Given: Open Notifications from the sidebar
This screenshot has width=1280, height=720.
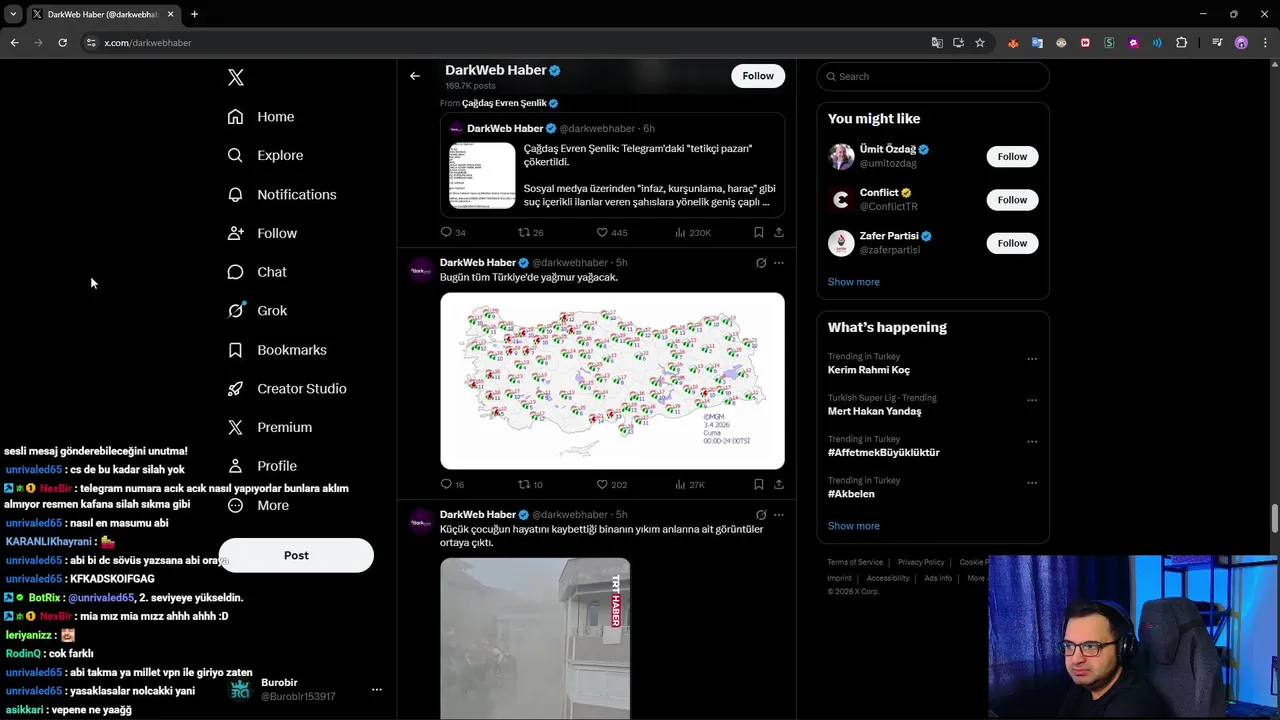Looking at the screenshot, I should click(282, 194).
